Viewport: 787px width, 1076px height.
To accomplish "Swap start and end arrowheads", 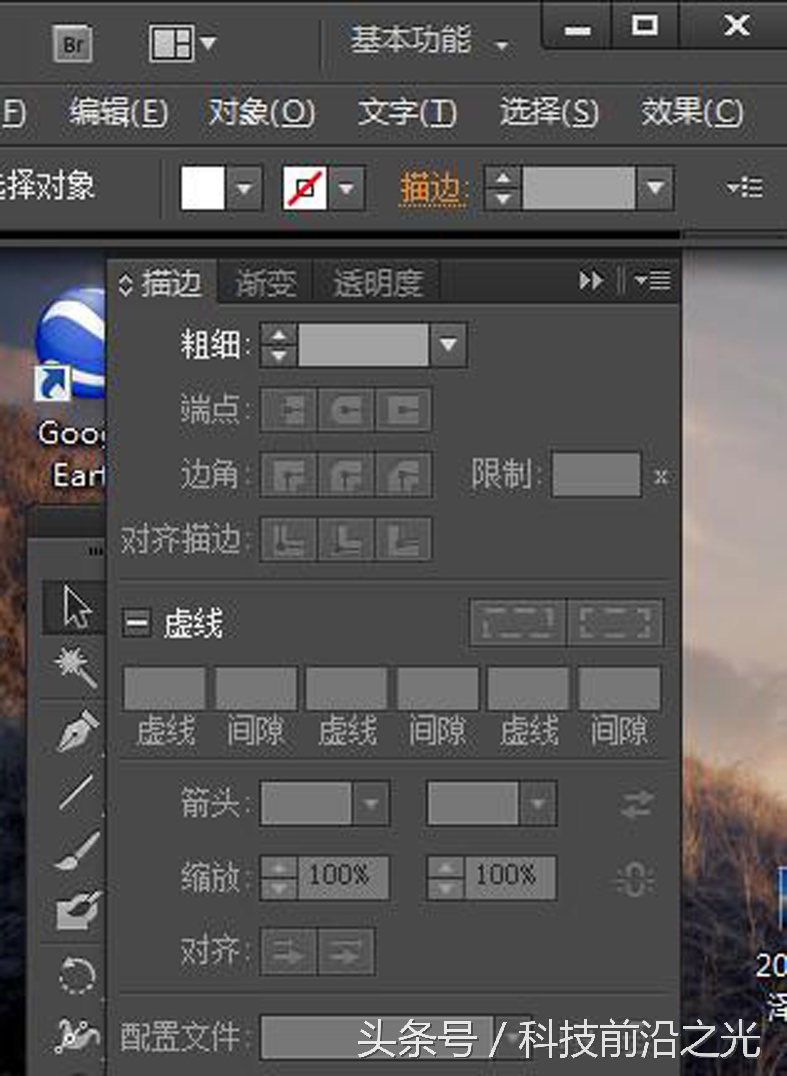I will [x=637, y=804].
